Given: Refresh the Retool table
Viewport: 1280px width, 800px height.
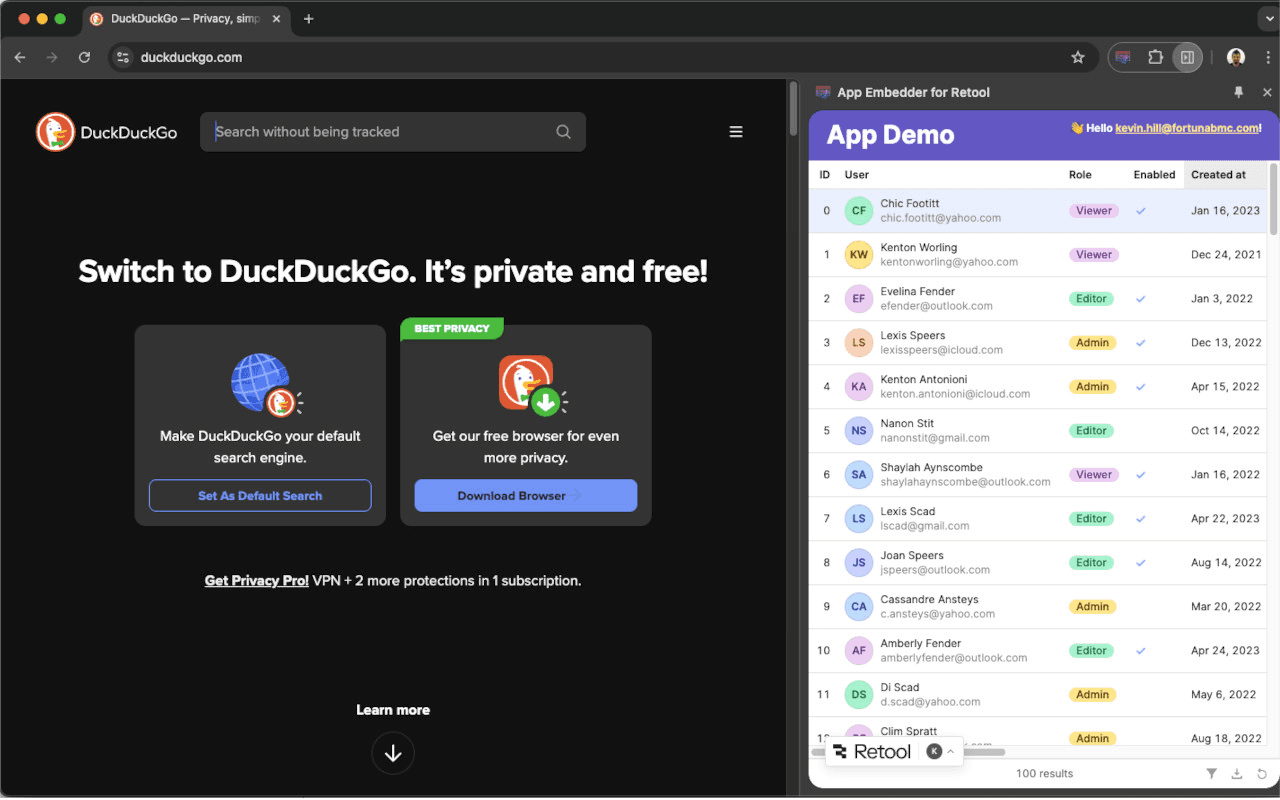Looking at the screenshot, I should pyautogui.click(x=1262, y=773).
